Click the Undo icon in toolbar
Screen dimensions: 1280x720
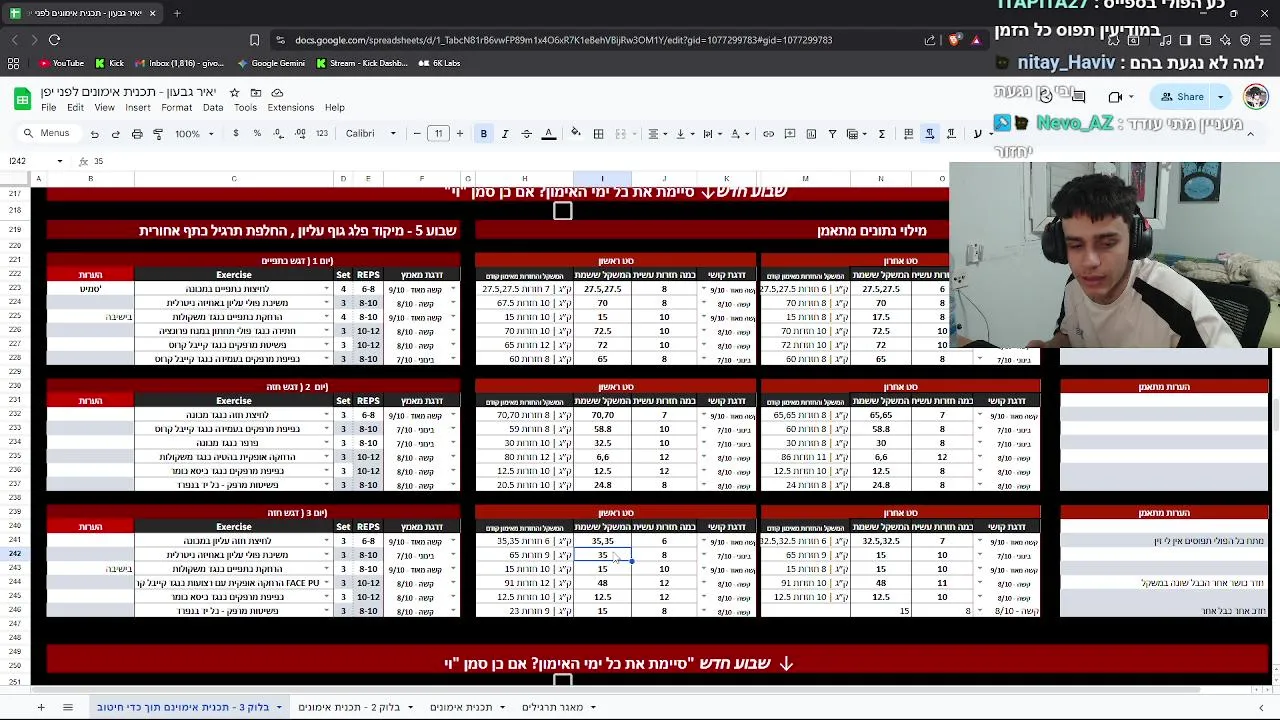(94, 134)
